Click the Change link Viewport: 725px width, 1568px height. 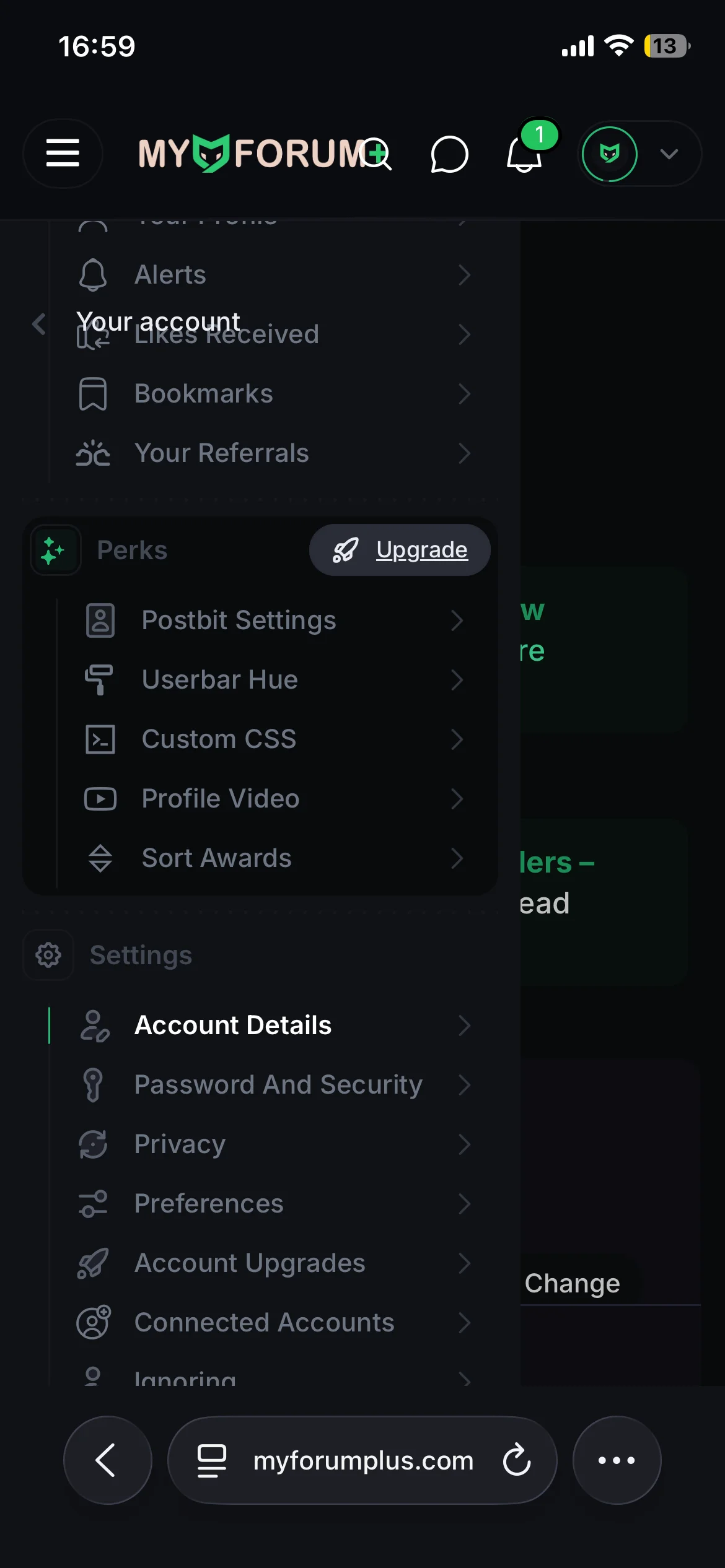click(x=572, y=1284)
